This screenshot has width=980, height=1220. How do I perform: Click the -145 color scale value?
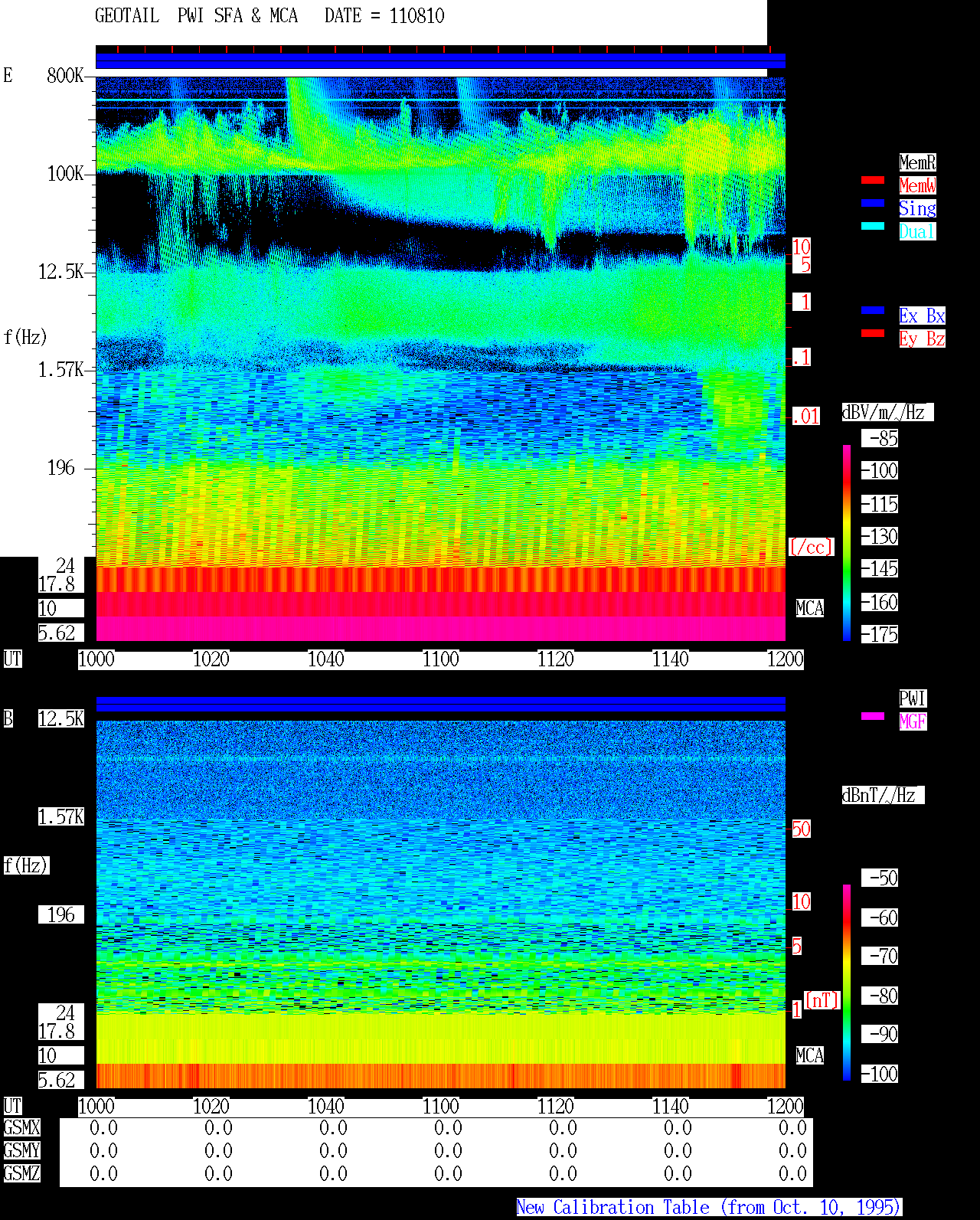(x=880, y=568)
